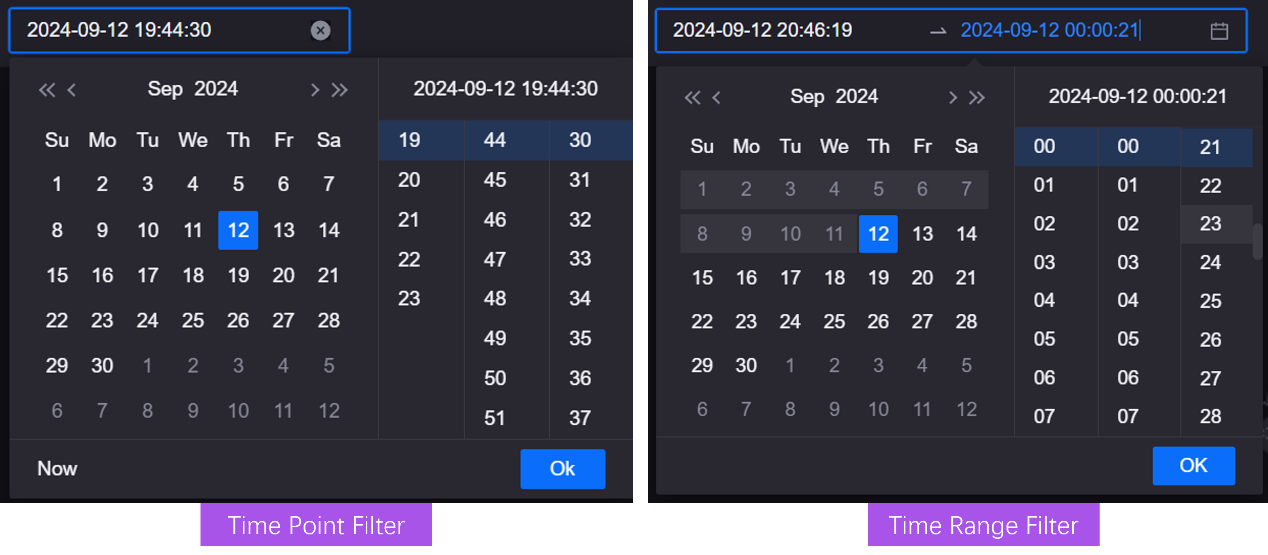Select hour 21 in left time picker
1268x555 pixels.
409,220
